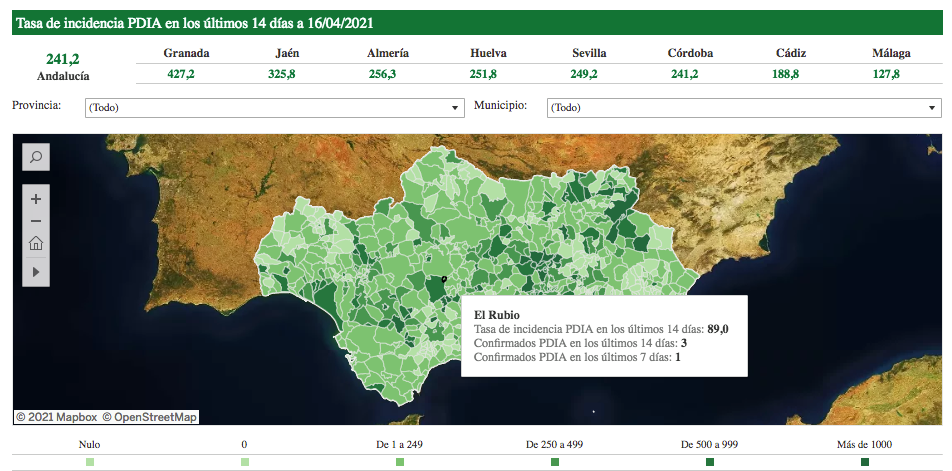Screen dimensions: 952x471
Task: Click the 'Nulo' legend color swatch
Action: pyautogui.click(x=90, y=462)
